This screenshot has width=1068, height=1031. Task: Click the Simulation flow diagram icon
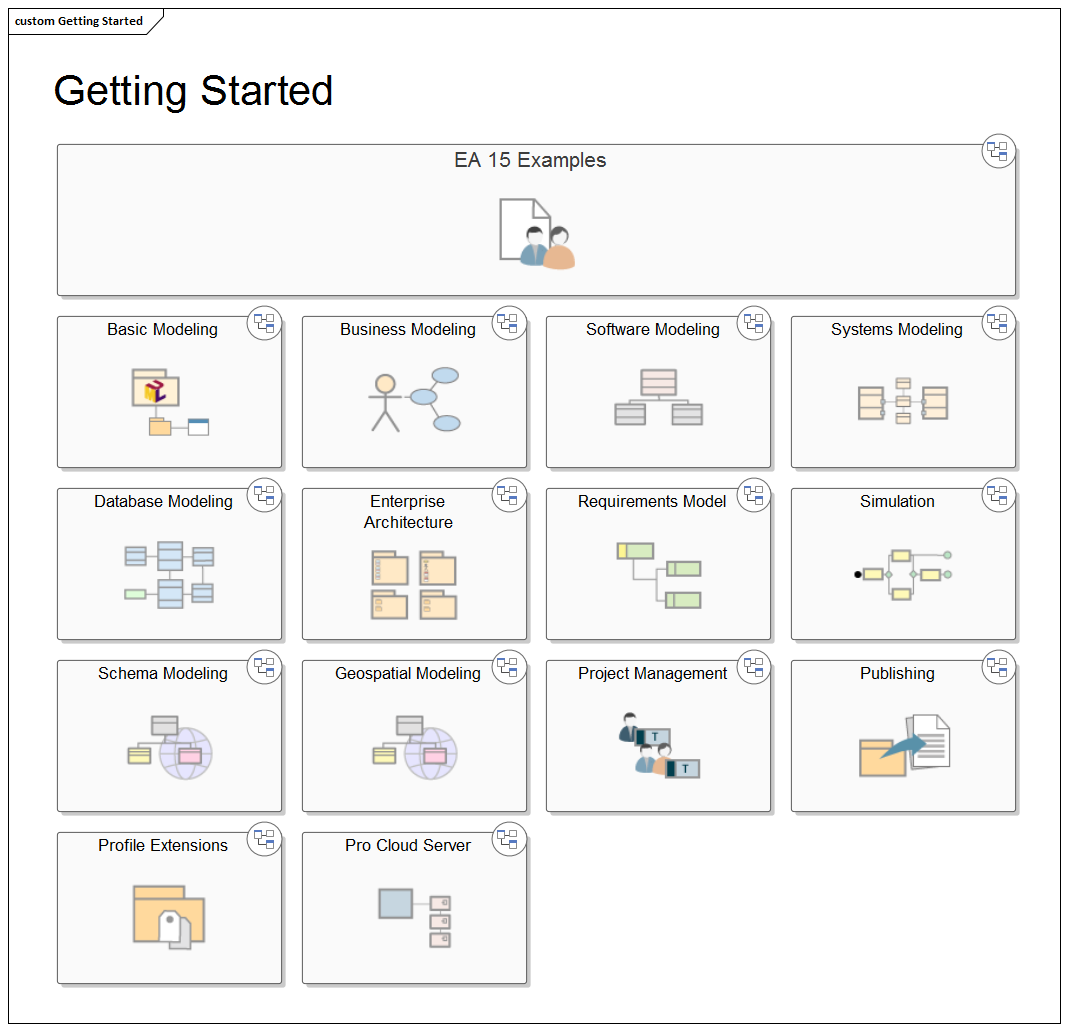902,574
